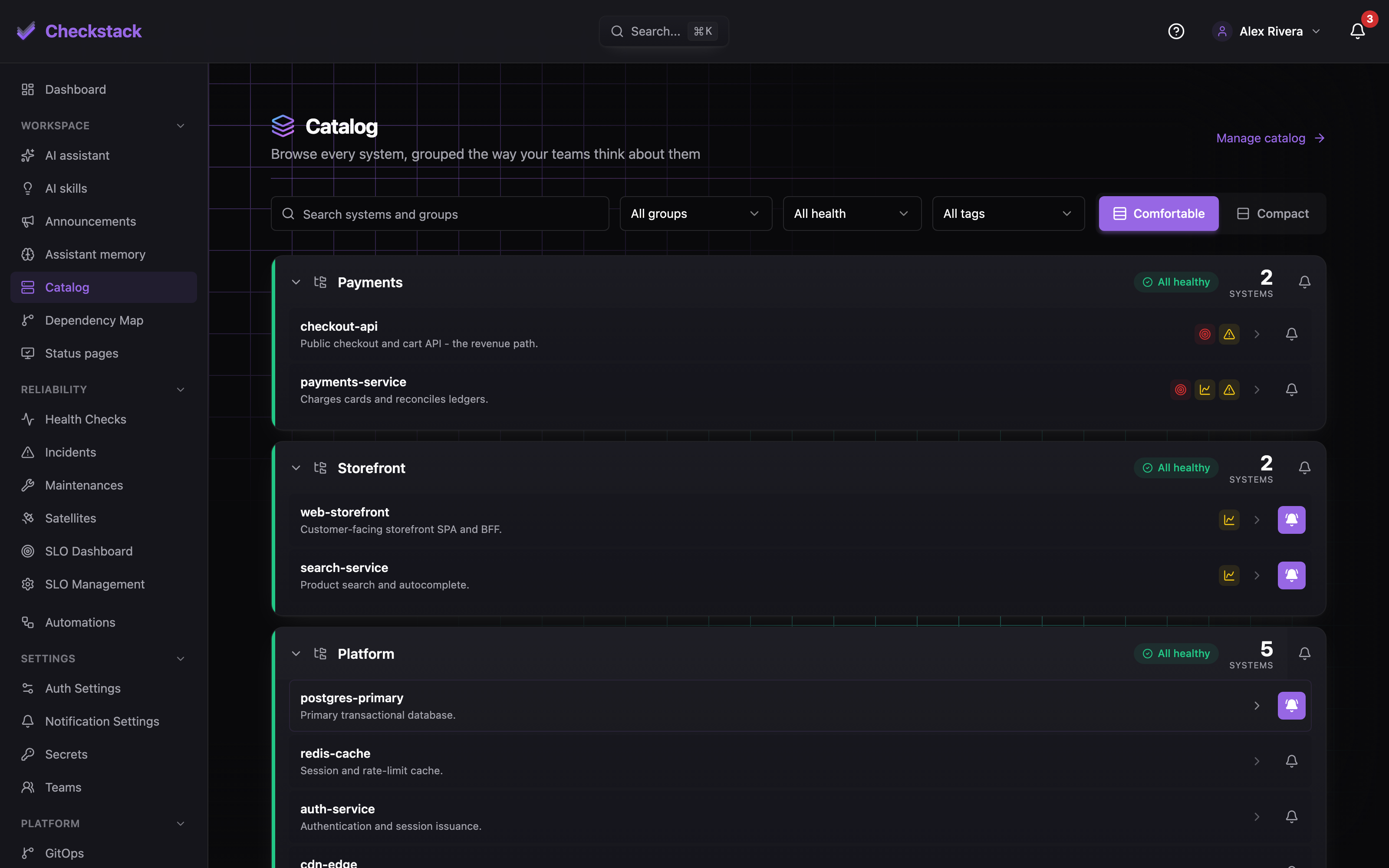This screenshot has height=868, width=1389.
Task: Subscribe to redis-cache with its bell
Action: click(x=1291, y=761)
